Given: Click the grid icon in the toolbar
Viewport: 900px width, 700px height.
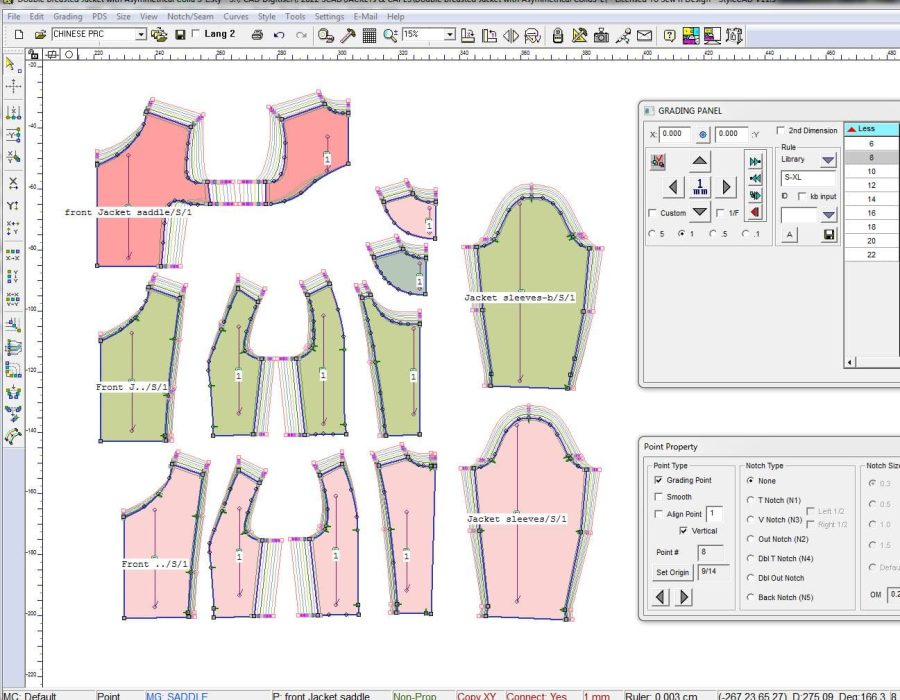Looking at the screenshot, I should 369,35.
